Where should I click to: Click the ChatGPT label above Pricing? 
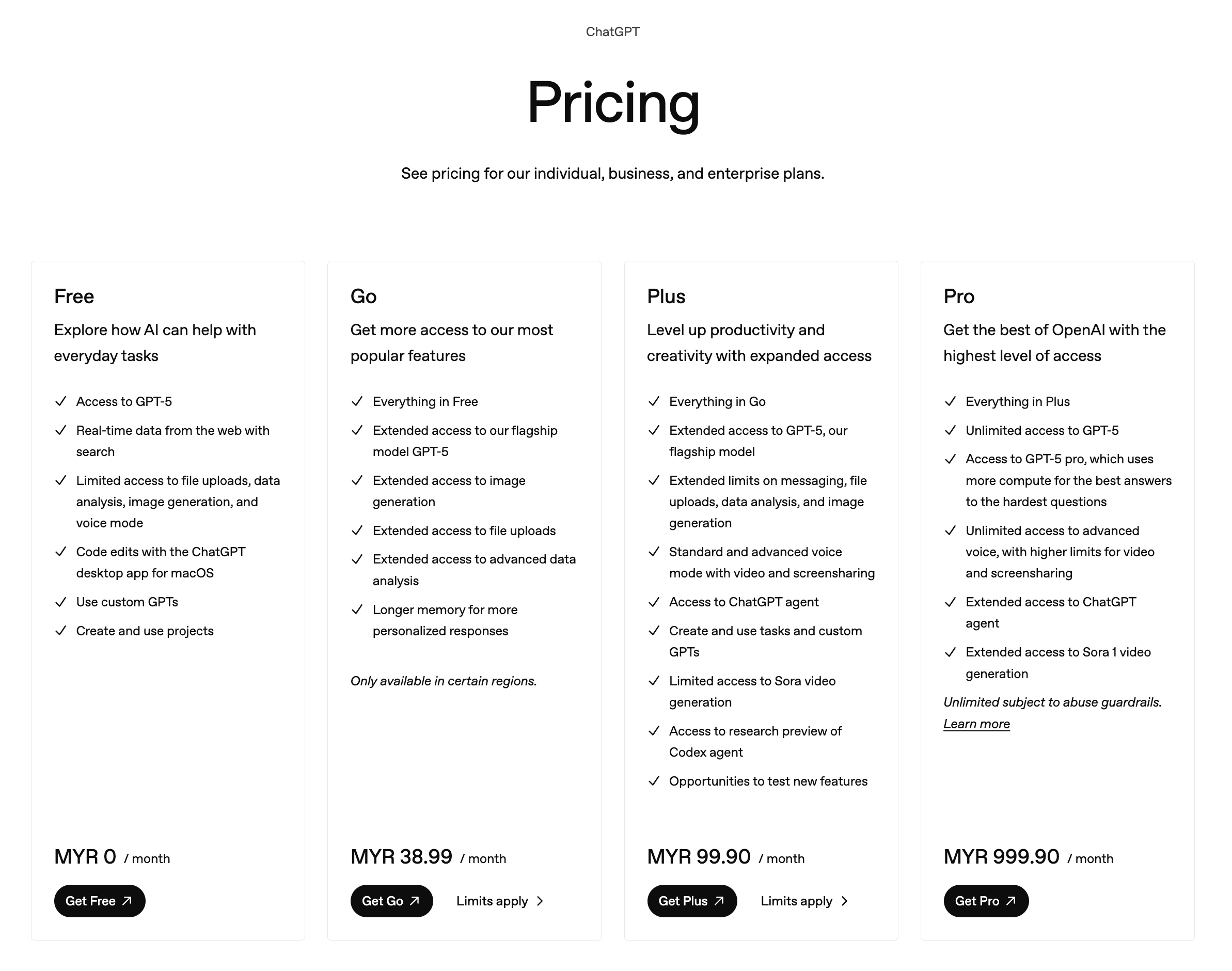pyautogui.click(x=612, y=32)
